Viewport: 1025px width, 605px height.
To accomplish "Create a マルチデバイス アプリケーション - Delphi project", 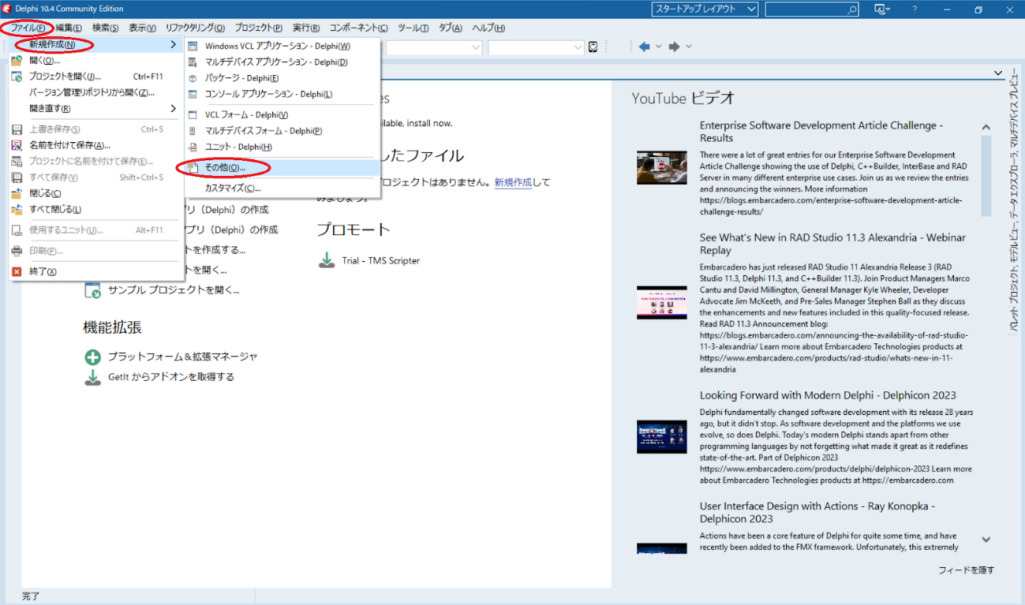I will [x=282, y=62].
